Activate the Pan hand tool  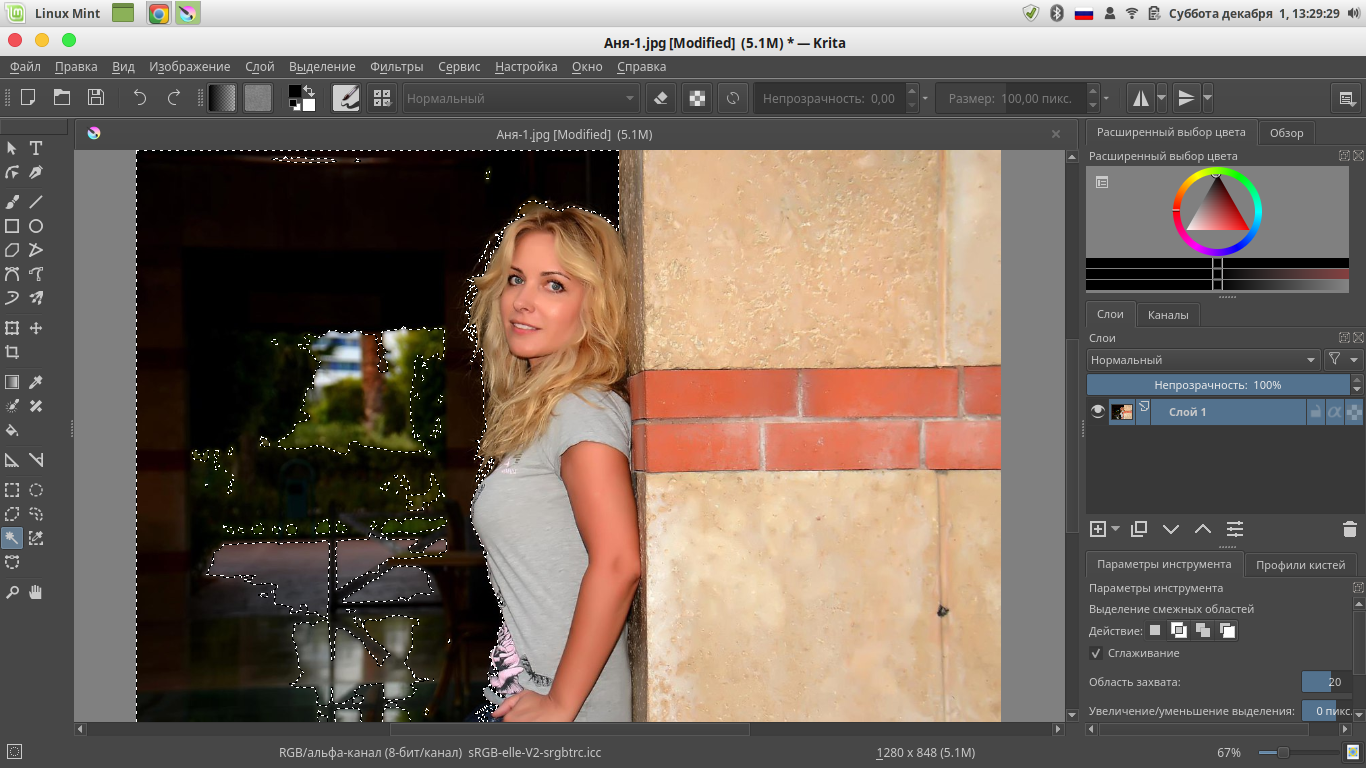click(36, 592)
